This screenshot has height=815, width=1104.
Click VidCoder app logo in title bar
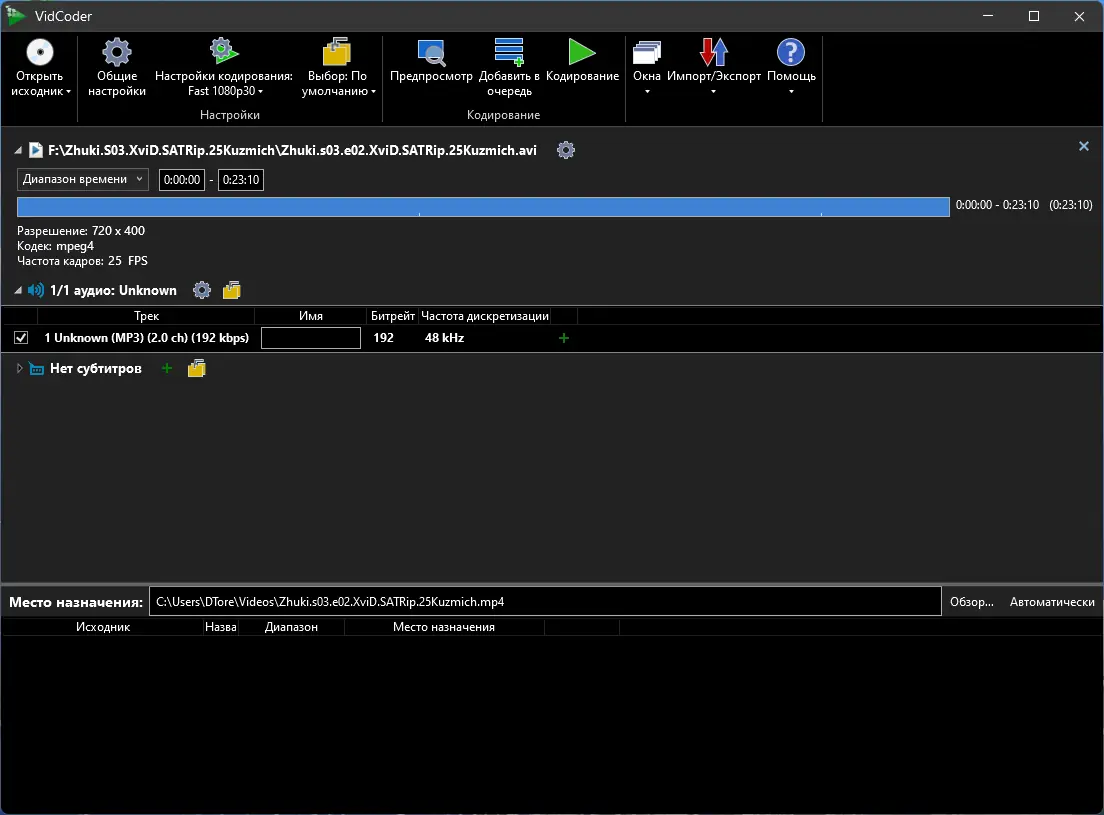15,15
